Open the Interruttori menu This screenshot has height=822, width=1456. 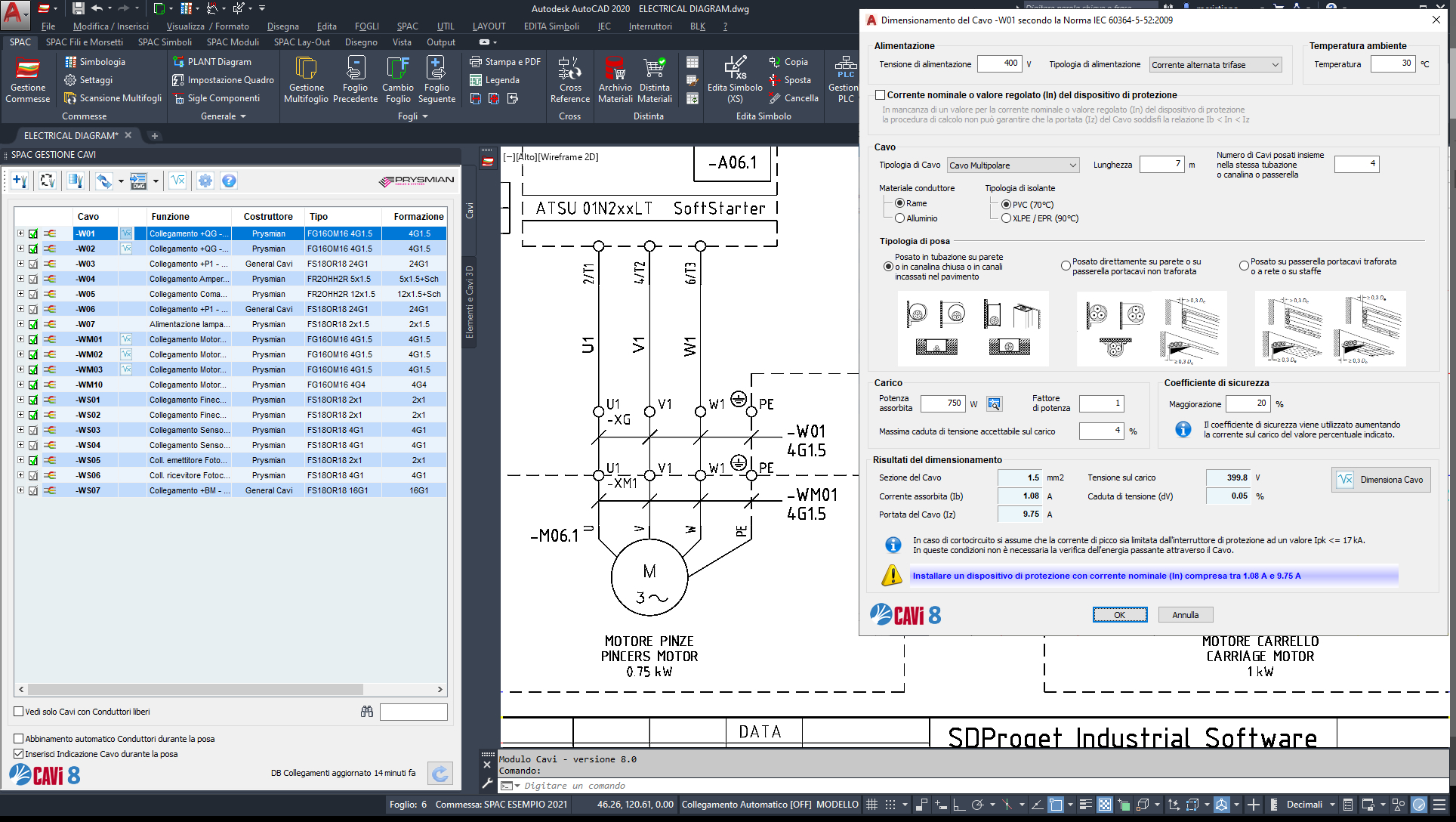coord(650,26)
